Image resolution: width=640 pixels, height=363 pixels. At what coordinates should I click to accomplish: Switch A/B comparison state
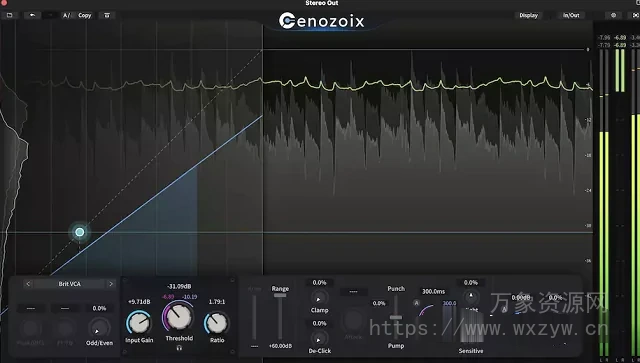[x=67, y=16]
